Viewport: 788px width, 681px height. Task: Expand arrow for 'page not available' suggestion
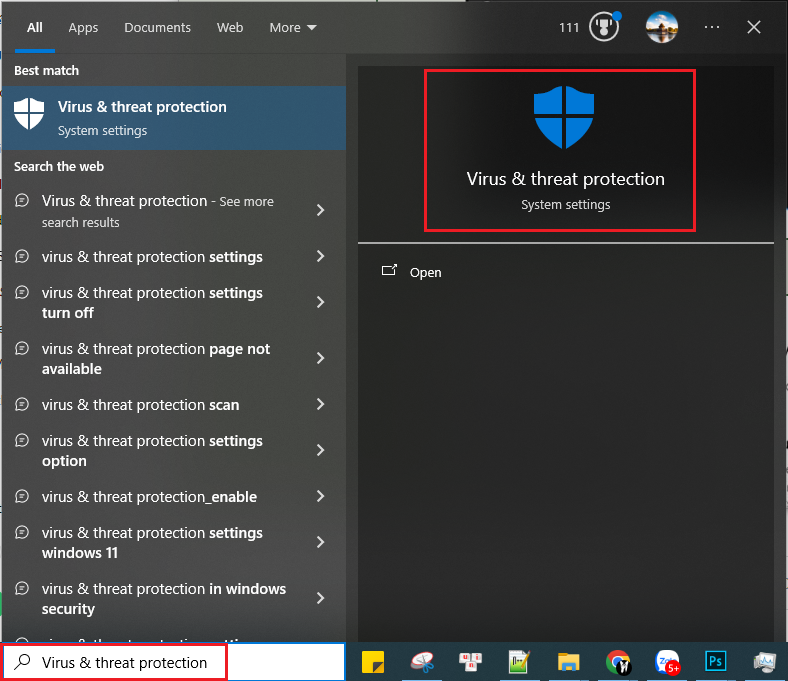tap(320, 358)
